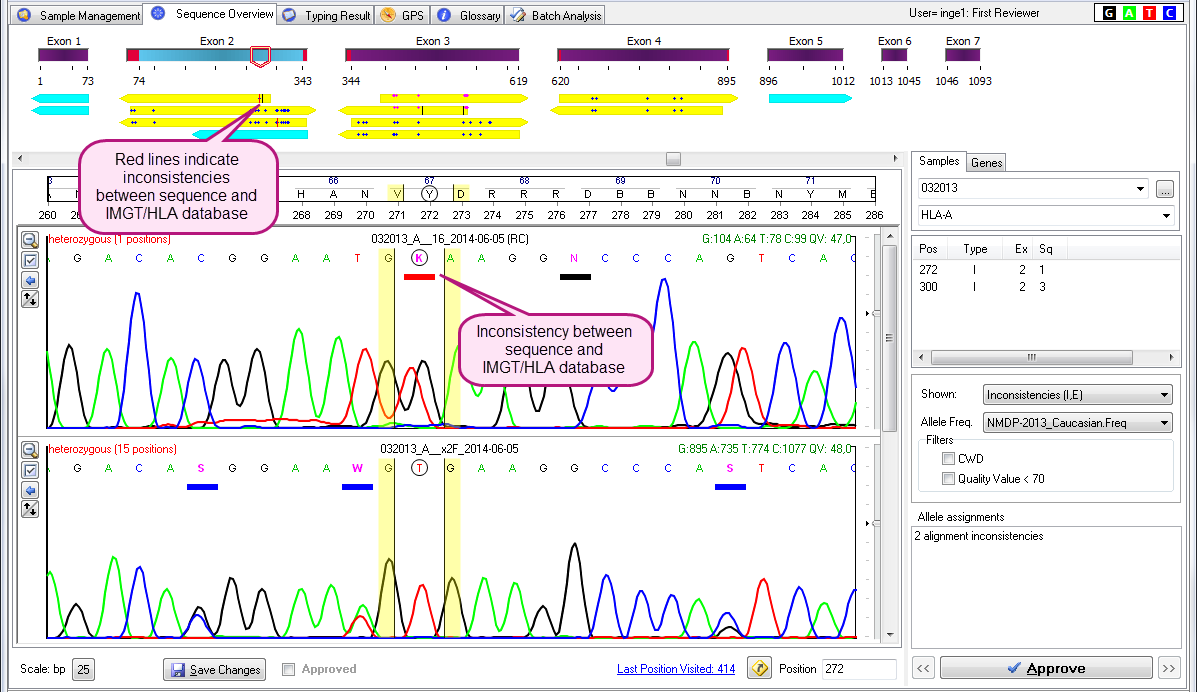The image size is (1197, 692).
Task: Click the second trace's vertical scale slider handle
Action: pos(875,523)
